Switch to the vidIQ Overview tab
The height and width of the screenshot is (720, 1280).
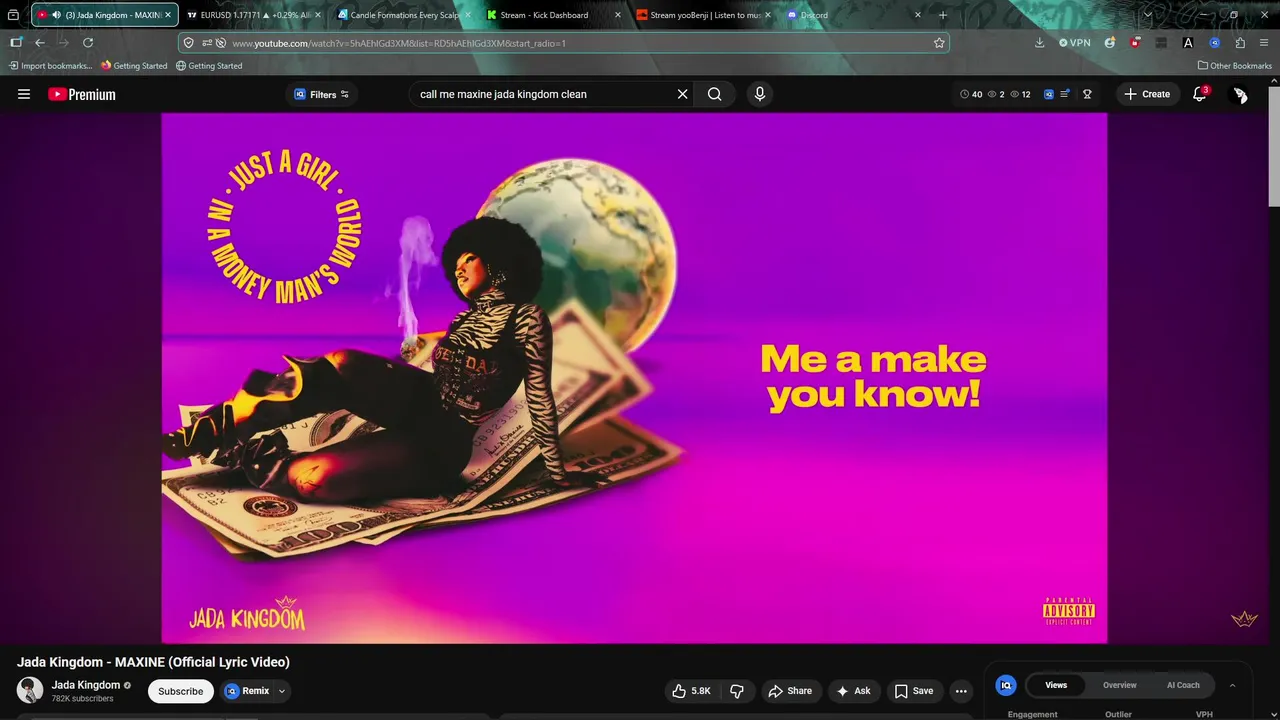tap(1119, 685)
